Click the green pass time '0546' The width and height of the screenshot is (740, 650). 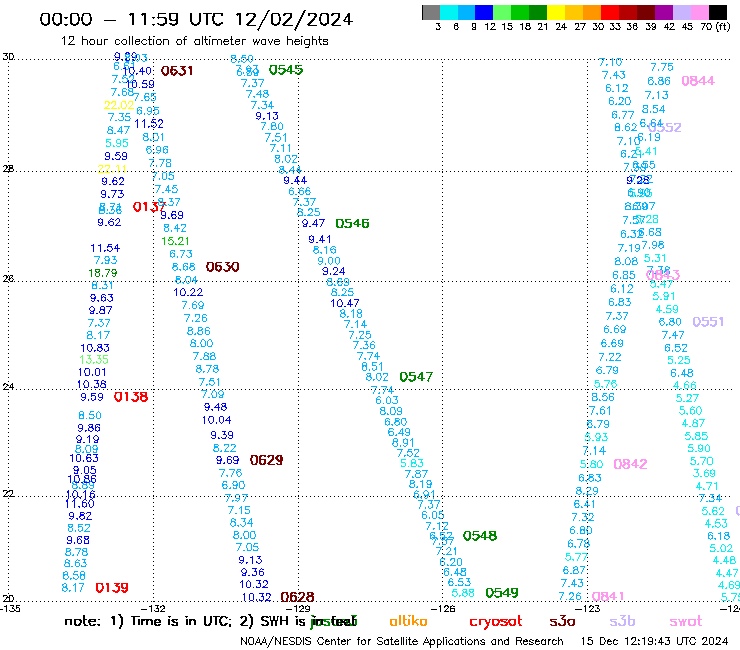(x=352, y=223)
